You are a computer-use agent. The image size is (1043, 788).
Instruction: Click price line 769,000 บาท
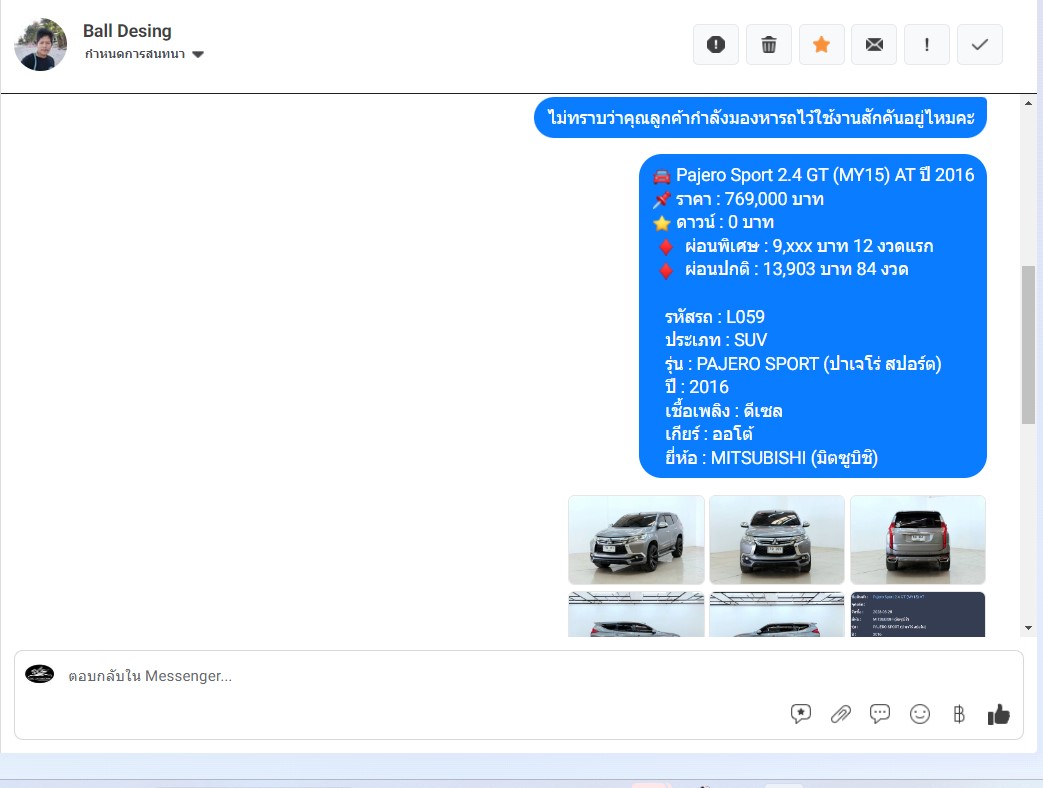click(738, 199)
